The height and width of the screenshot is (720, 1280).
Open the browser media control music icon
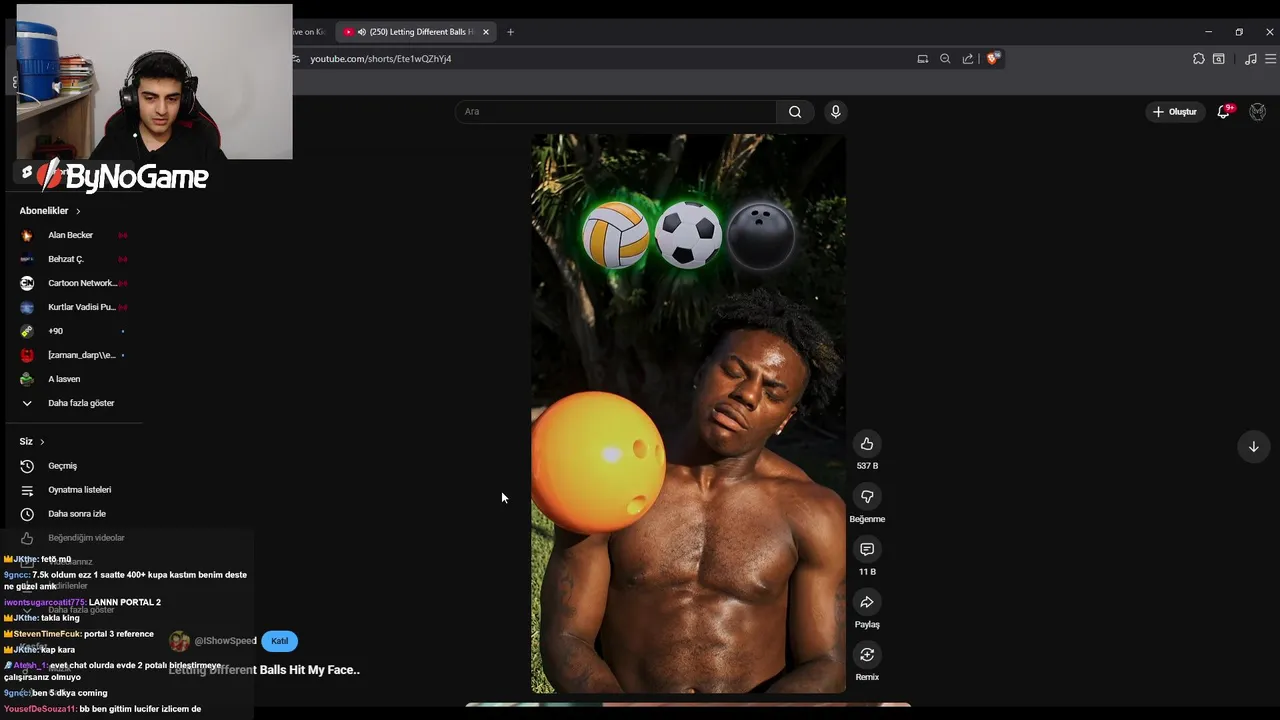pyautogui.click(x=1250, y=59)
